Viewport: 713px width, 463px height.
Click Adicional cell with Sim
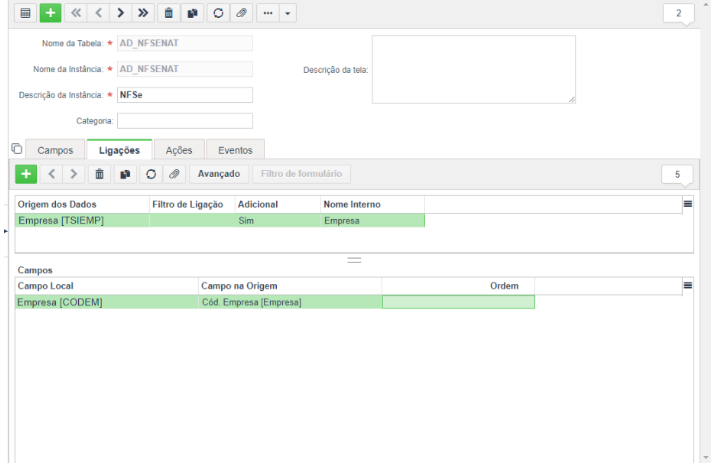point(277,221)
